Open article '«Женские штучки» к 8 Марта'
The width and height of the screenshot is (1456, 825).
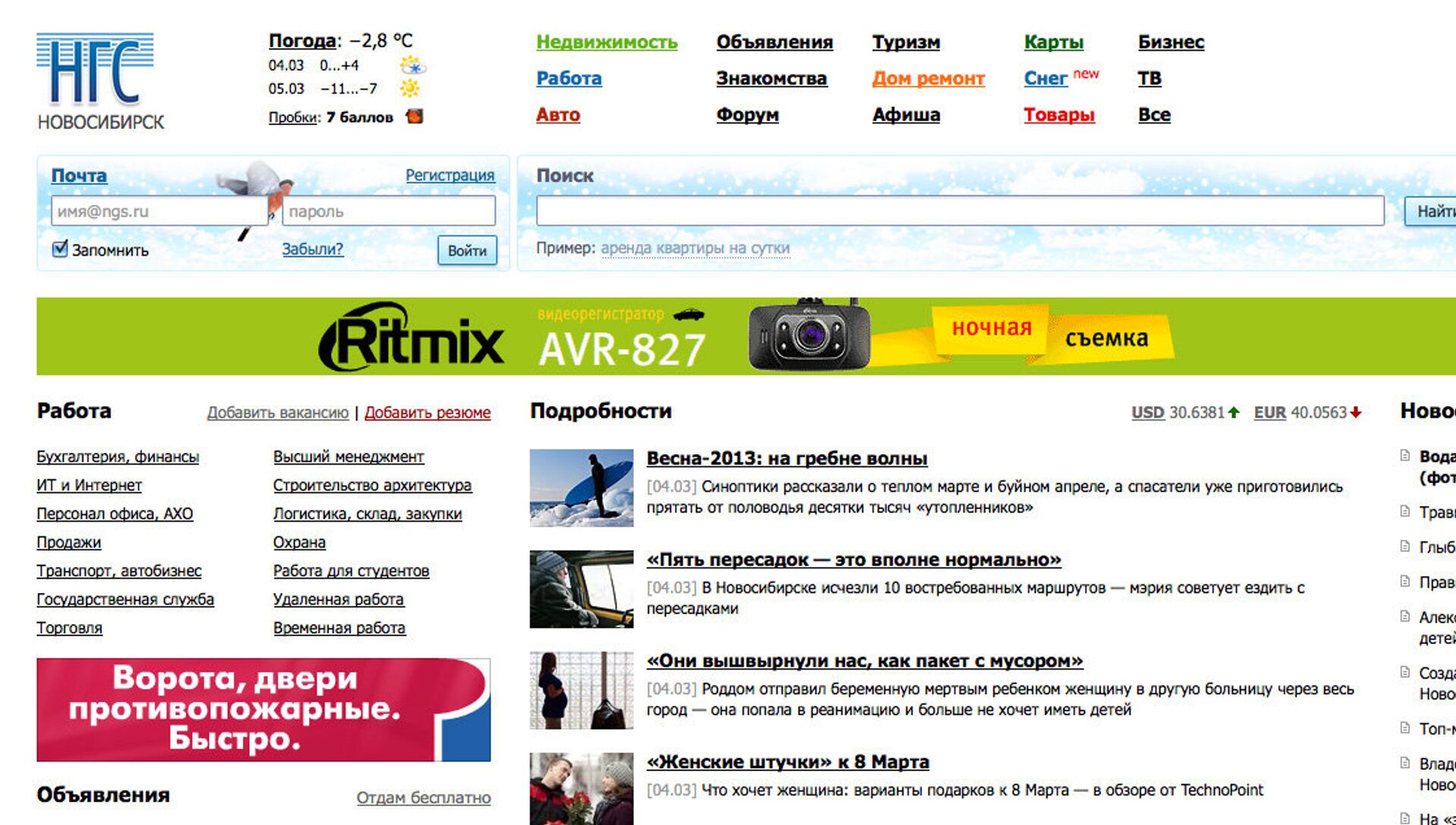[x=787, y=762]
